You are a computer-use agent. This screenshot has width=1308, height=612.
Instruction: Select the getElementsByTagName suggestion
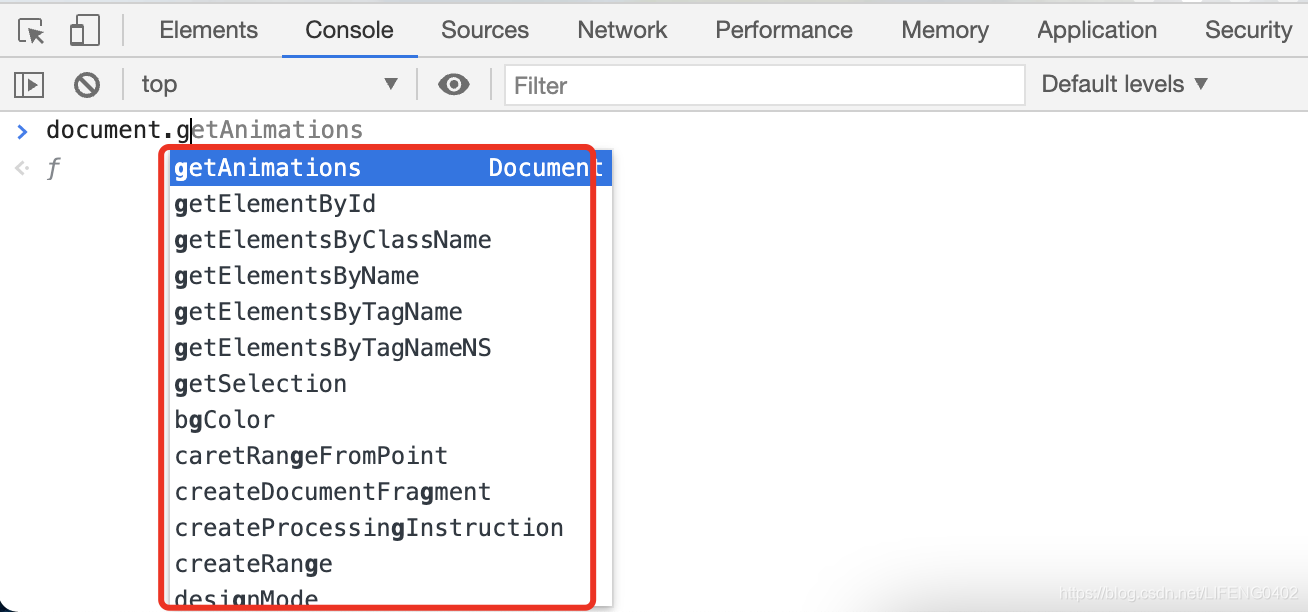pos(390,312)
